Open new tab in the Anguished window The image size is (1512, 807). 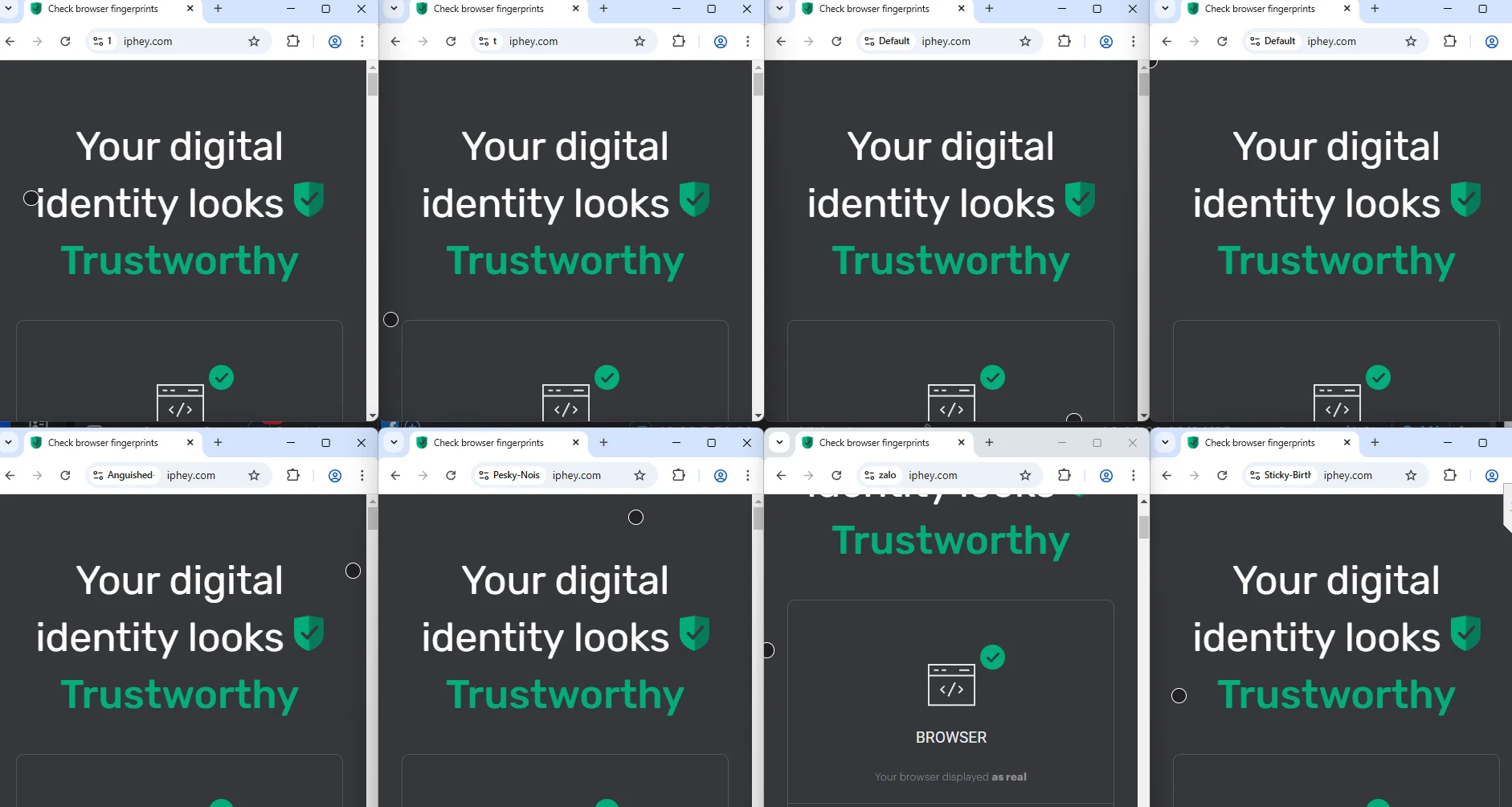point(218,443)
